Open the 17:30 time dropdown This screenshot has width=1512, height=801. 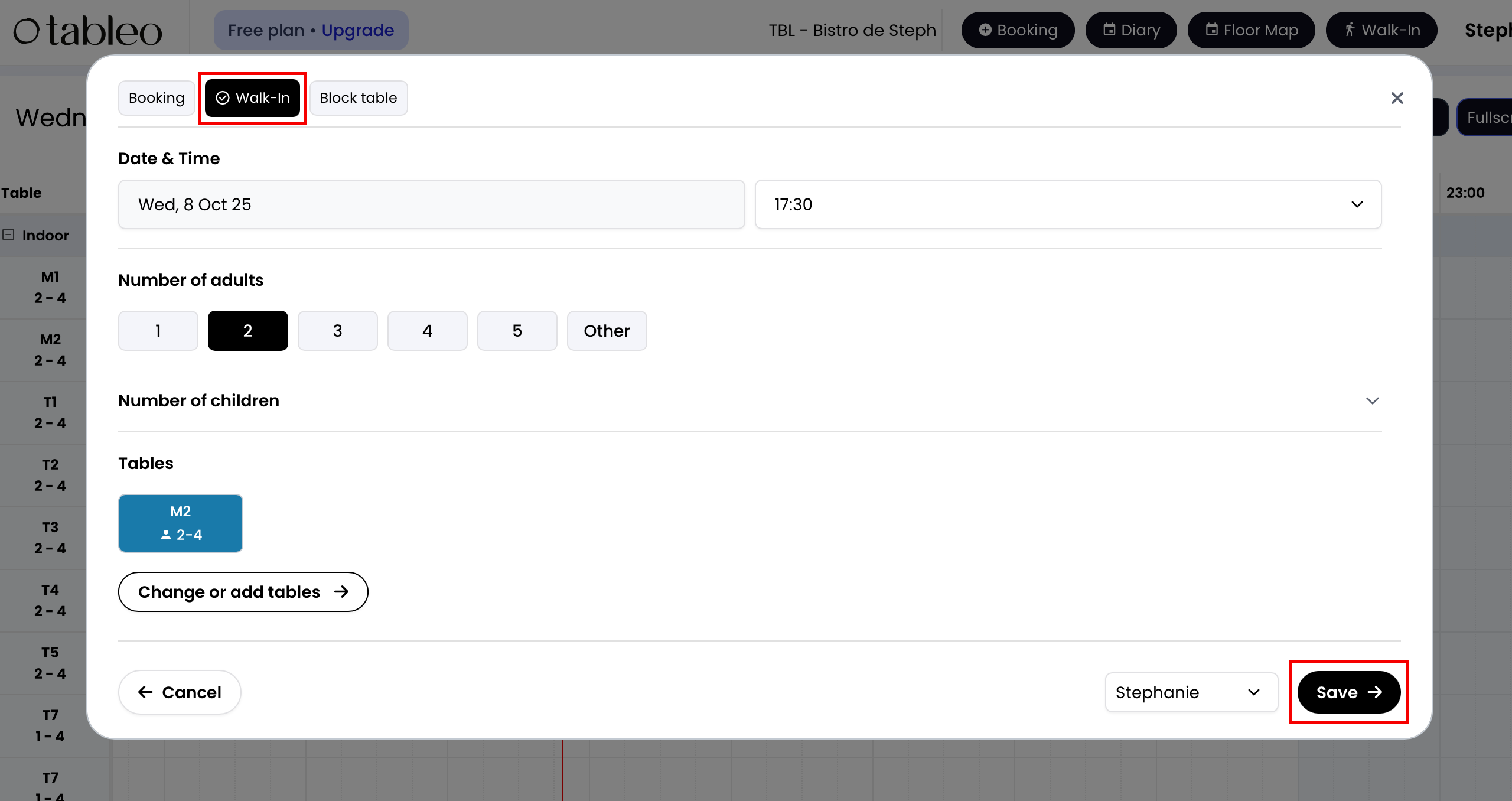(1068, 204)
